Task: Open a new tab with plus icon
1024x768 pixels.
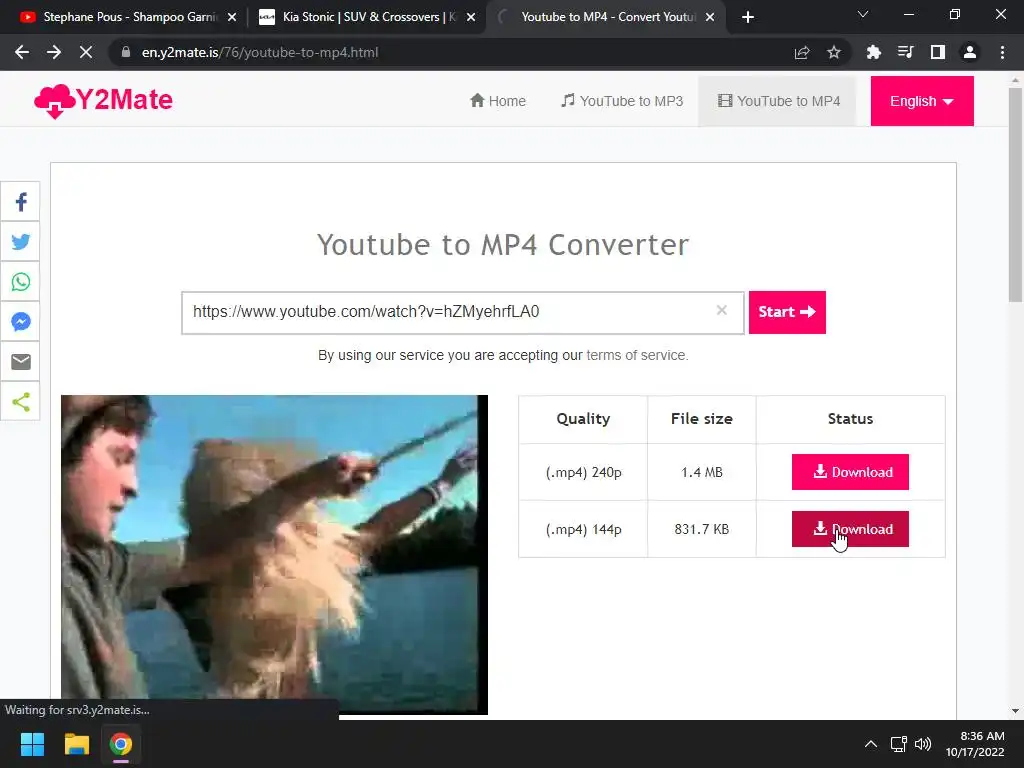Action: pyautogui.click(x=748, y=17)
